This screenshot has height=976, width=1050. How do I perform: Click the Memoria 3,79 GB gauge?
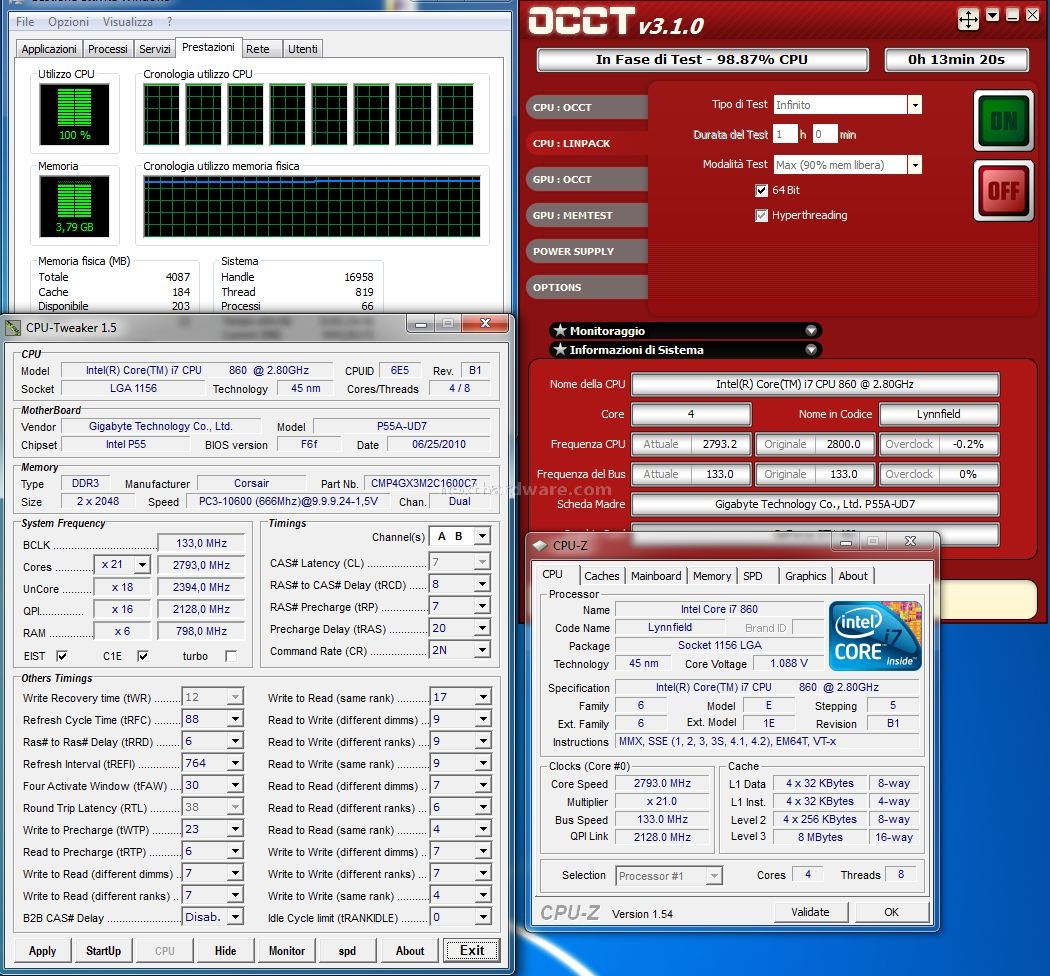click(74, 206)
